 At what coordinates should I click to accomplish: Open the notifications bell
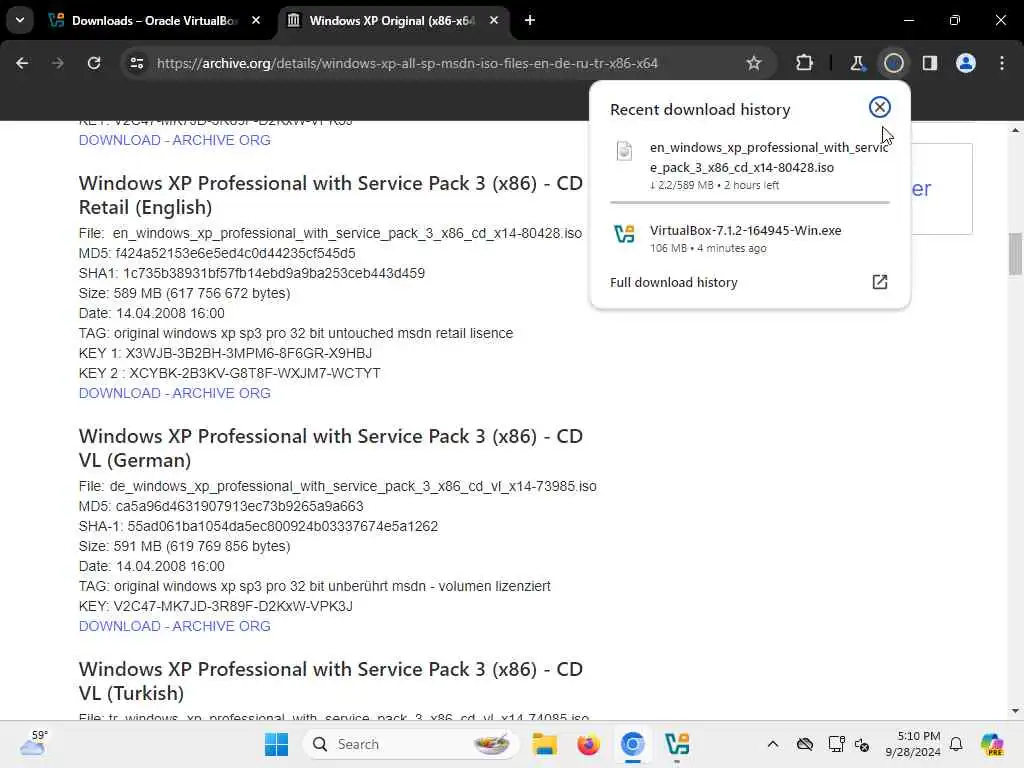coord(956,744)
